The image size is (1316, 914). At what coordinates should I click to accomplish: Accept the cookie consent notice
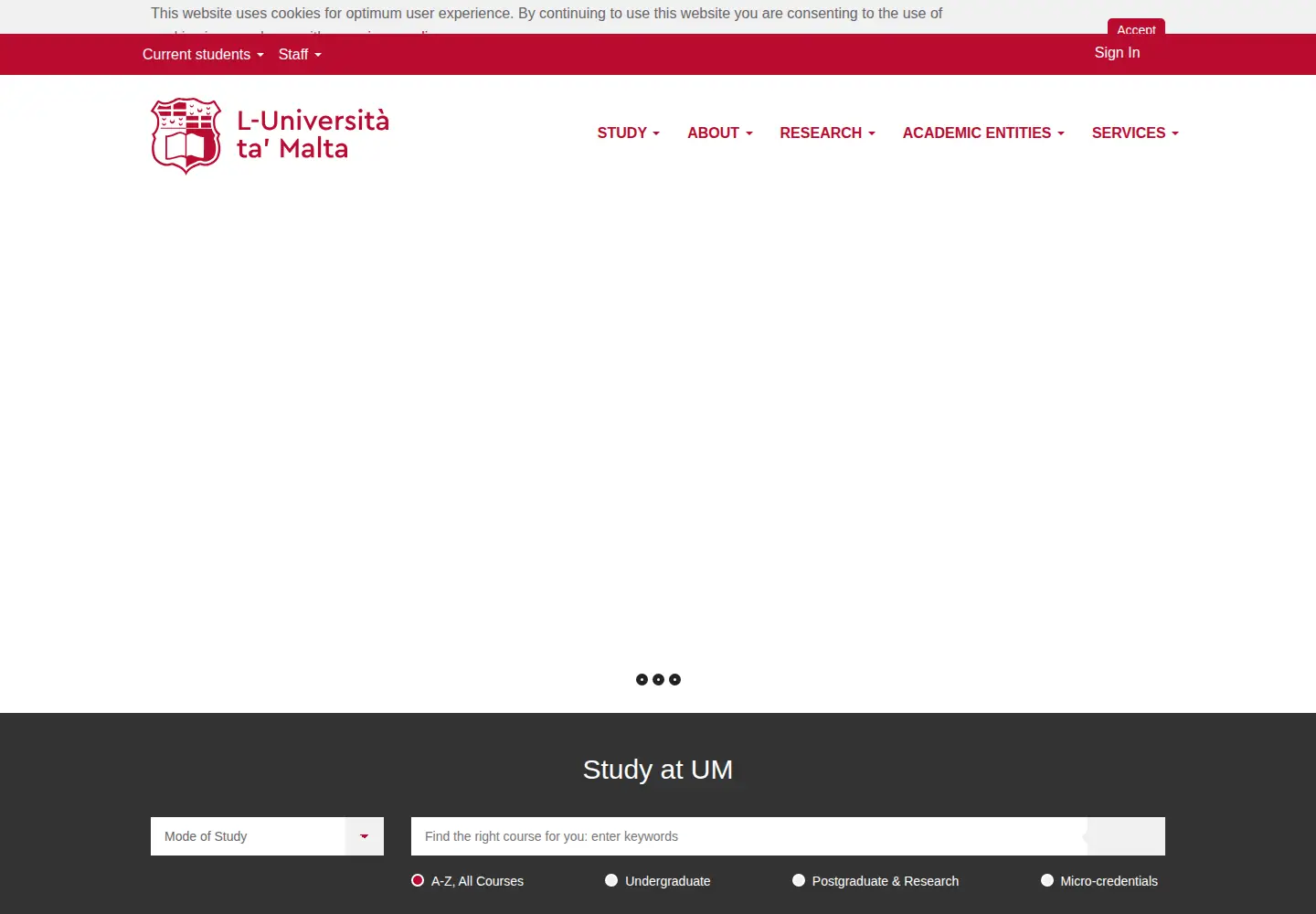[x=1136, y=27]
